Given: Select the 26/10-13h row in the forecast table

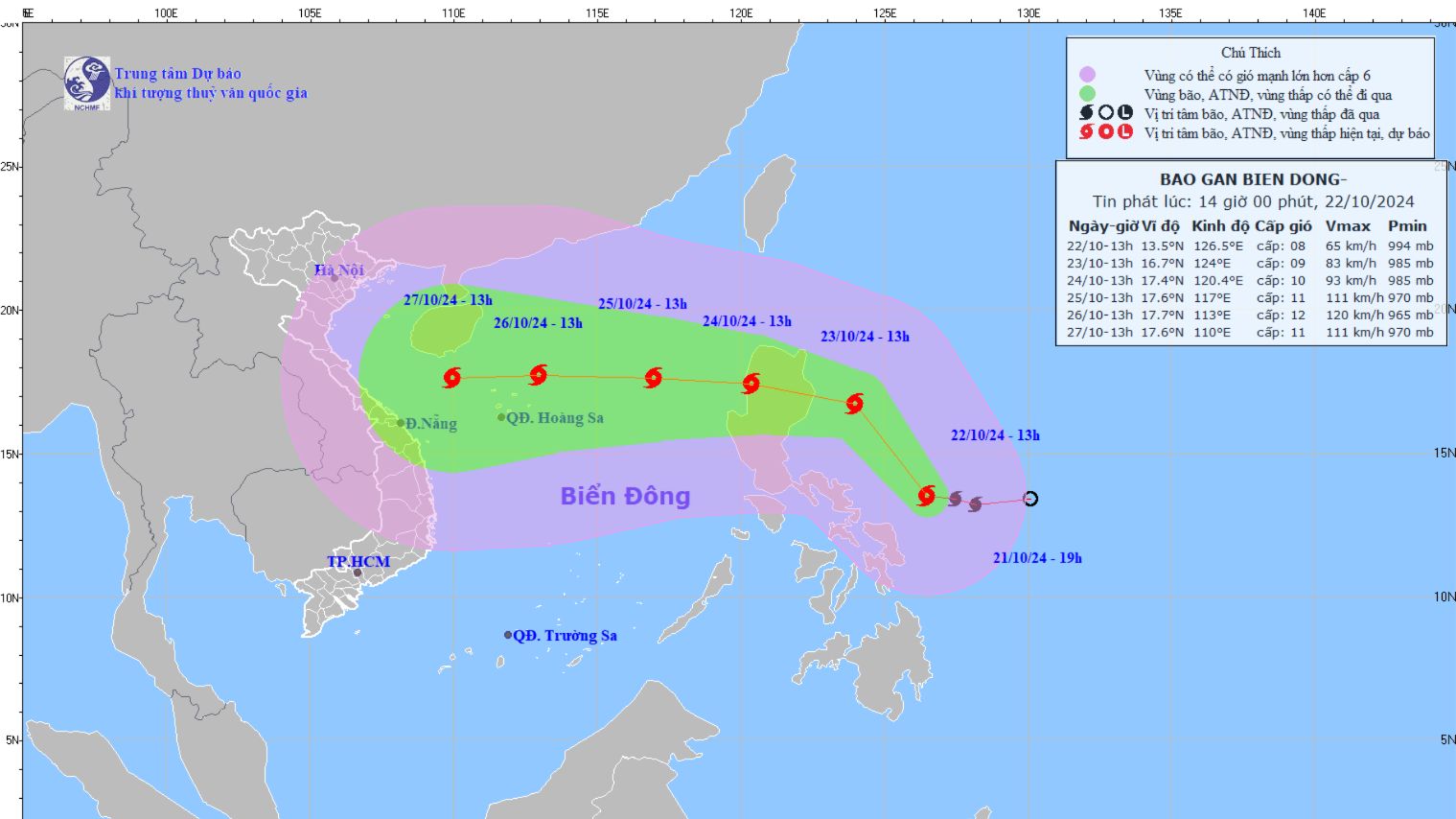Looking at the screenshot, I should (1250, 315).
